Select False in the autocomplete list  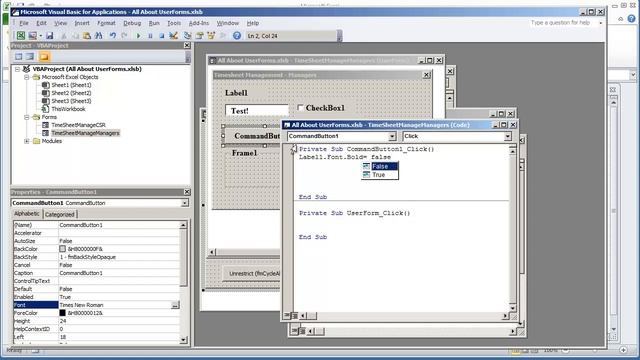[380, 167]
